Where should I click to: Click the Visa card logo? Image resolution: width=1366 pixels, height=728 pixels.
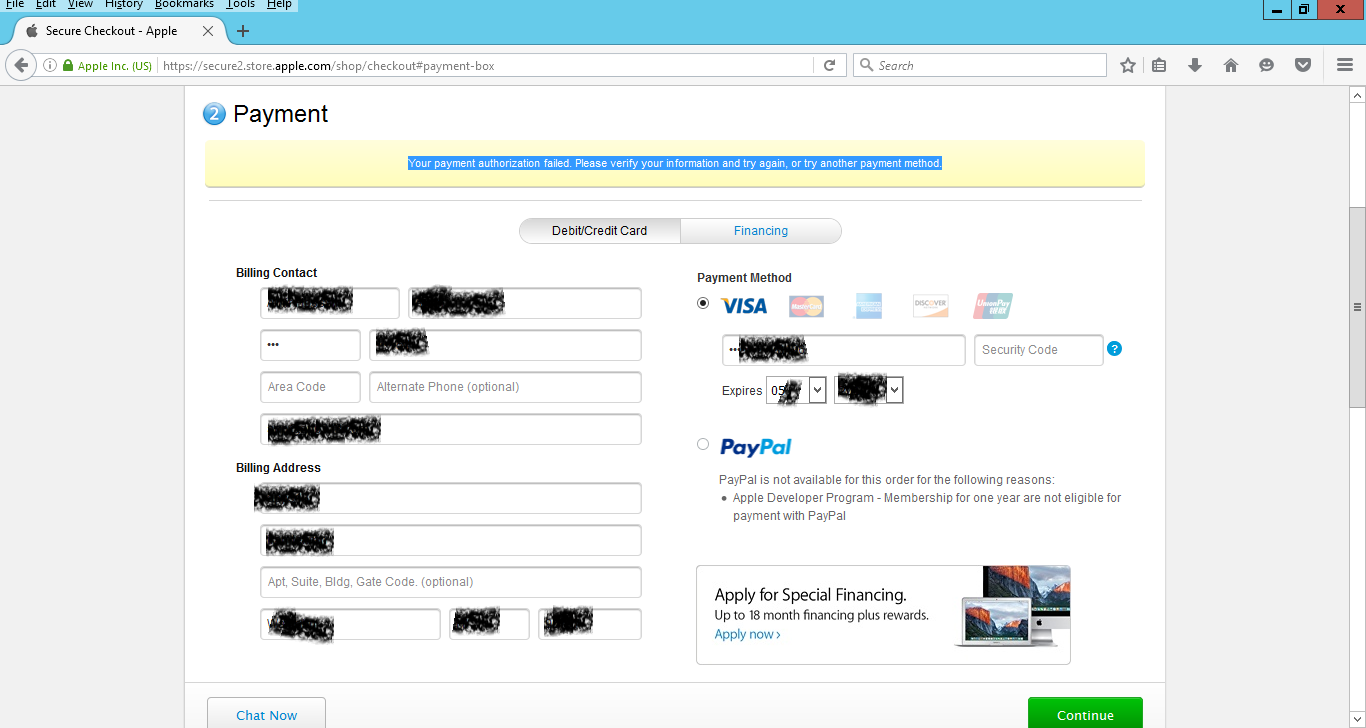click(744, 306)
